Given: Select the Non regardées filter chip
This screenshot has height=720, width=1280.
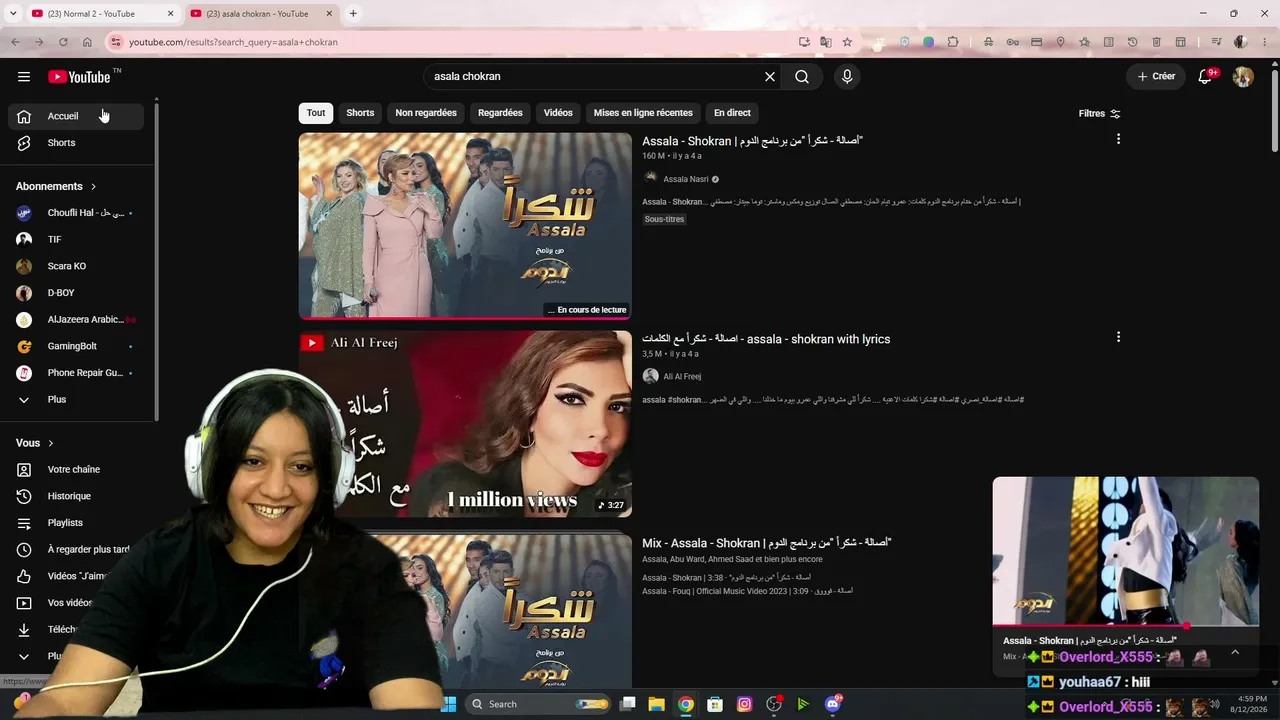Looking at the screenshot, I should point(426,113).
